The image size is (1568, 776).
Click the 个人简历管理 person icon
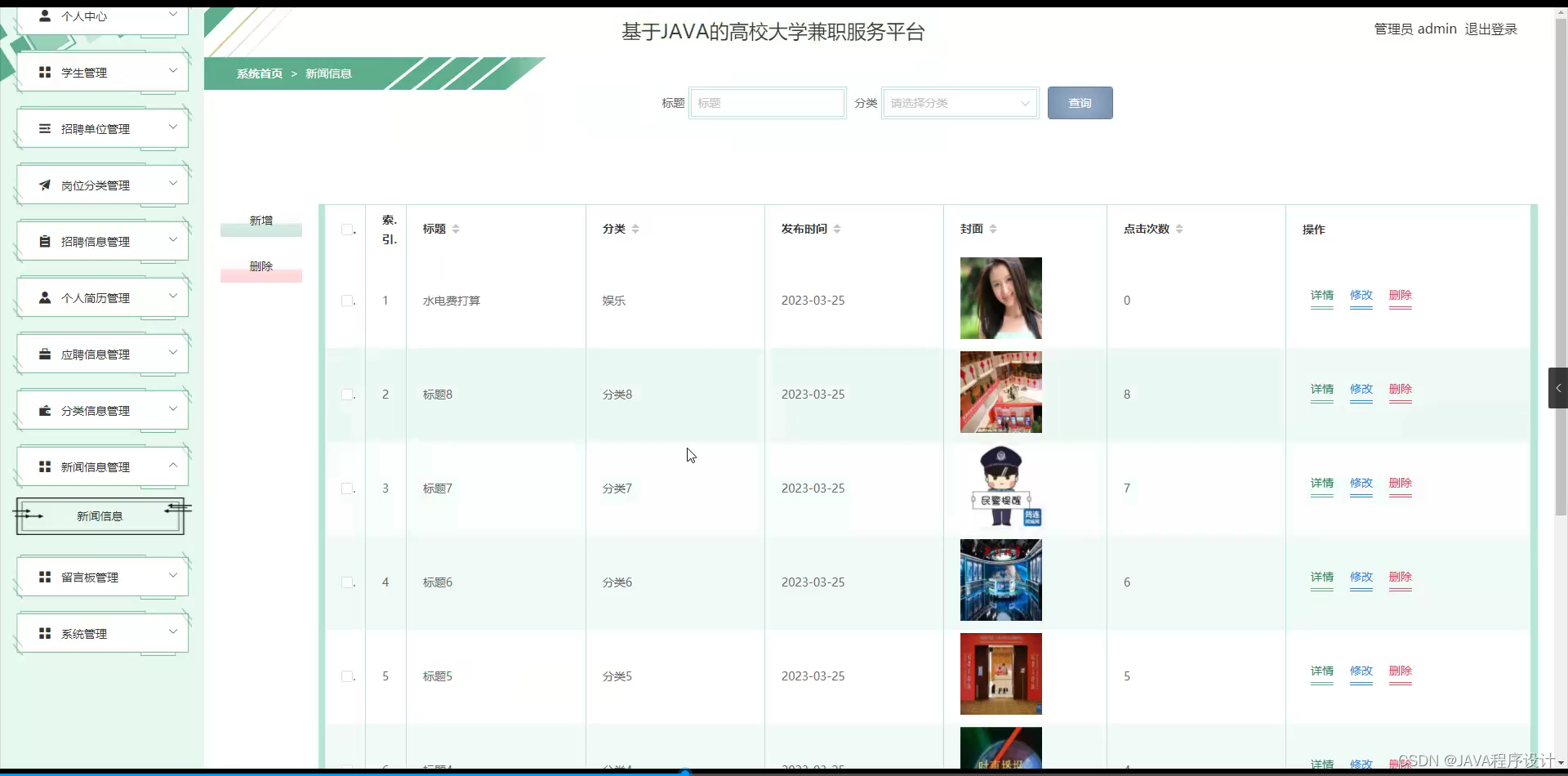pyautogui.click(x=45, y=297)
